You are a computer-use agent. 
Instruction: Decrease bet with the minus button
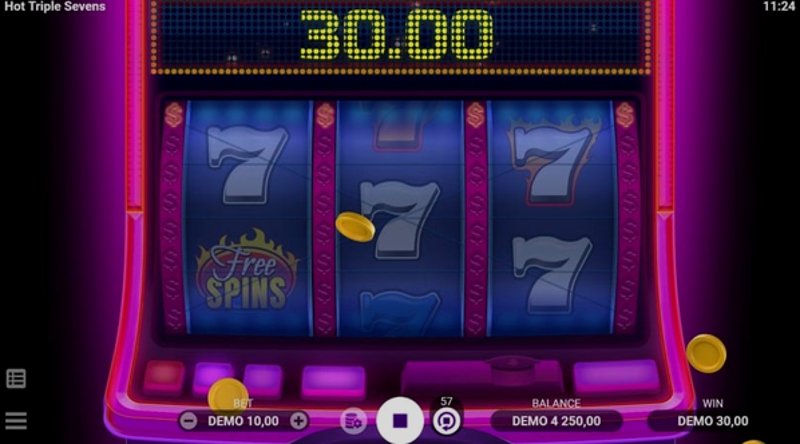pos(189,421)
